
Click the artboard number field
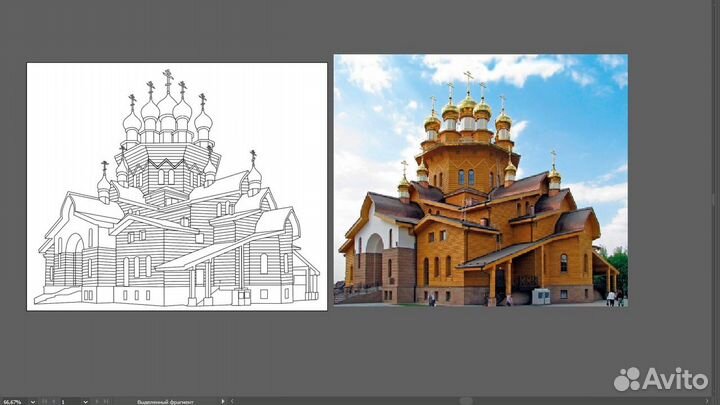coord(70,401)
